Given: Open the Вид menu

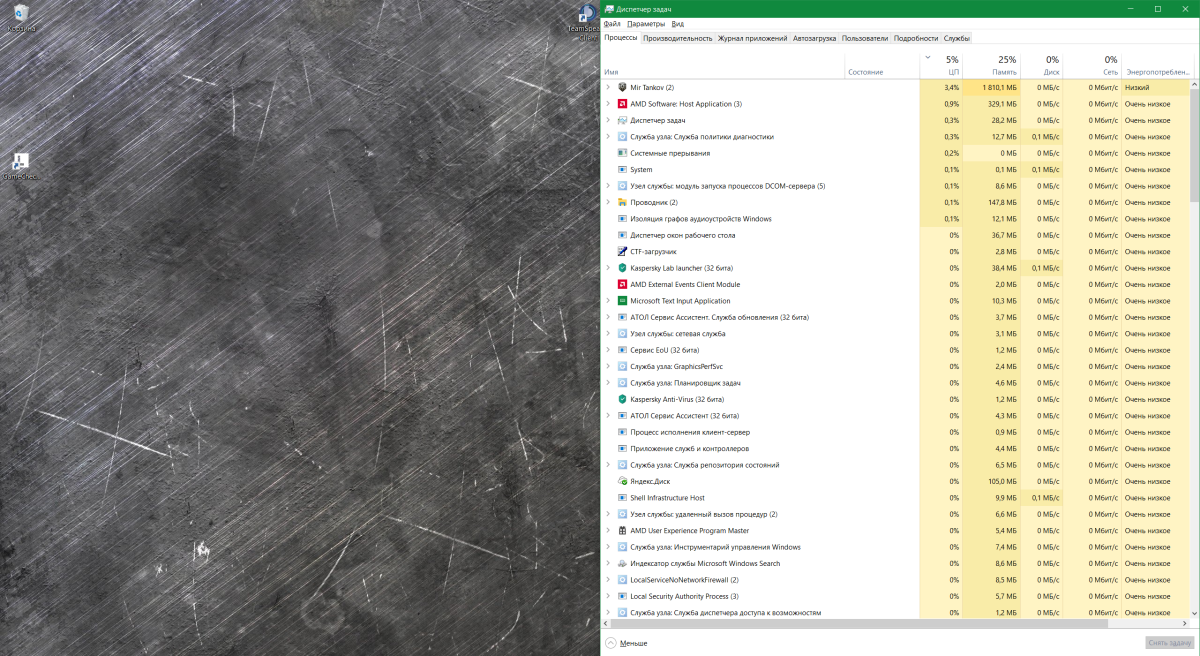Looking at the screenshot, I should pyautogui.click(x=678, y=23).
